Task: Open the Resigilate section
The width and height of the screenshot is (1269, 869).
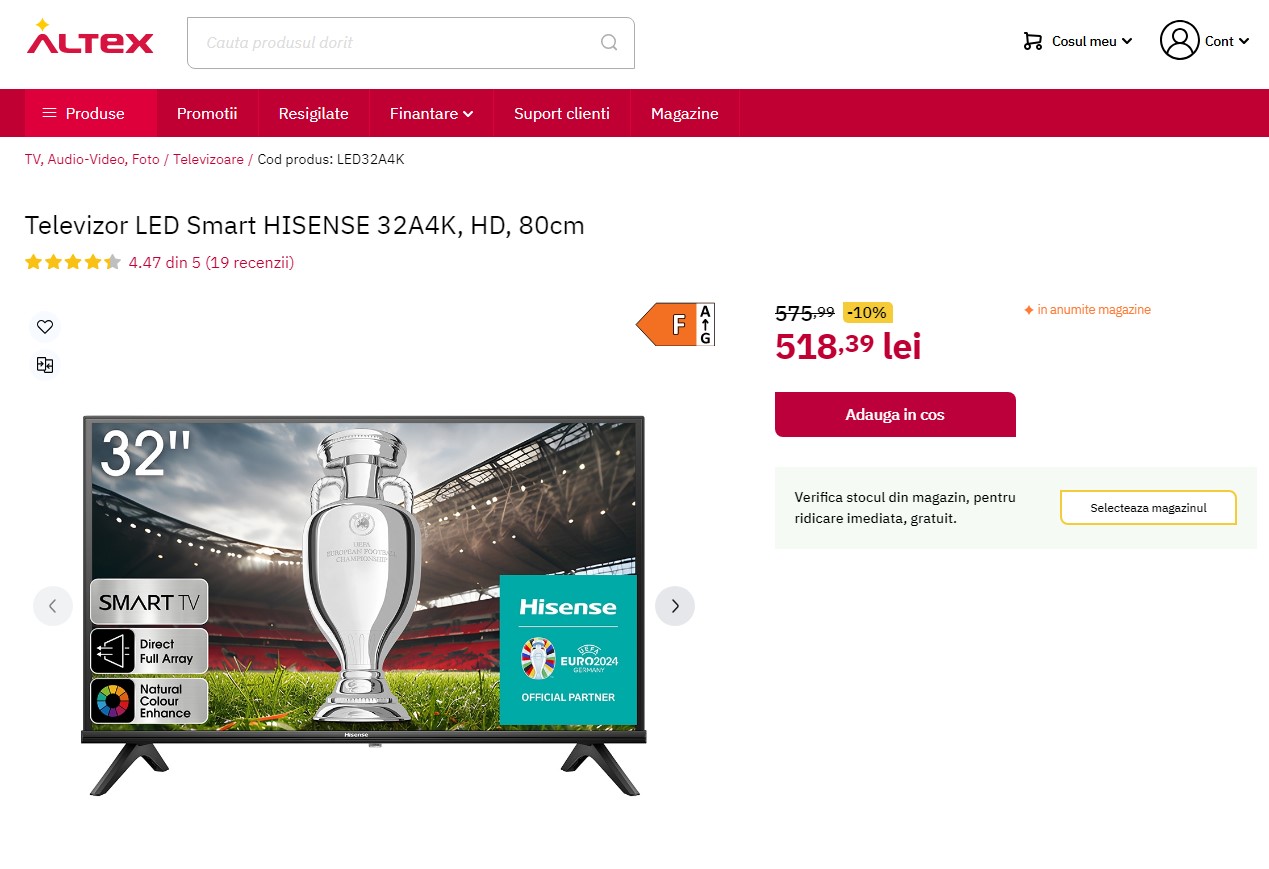Action: (x=314, y=113)
